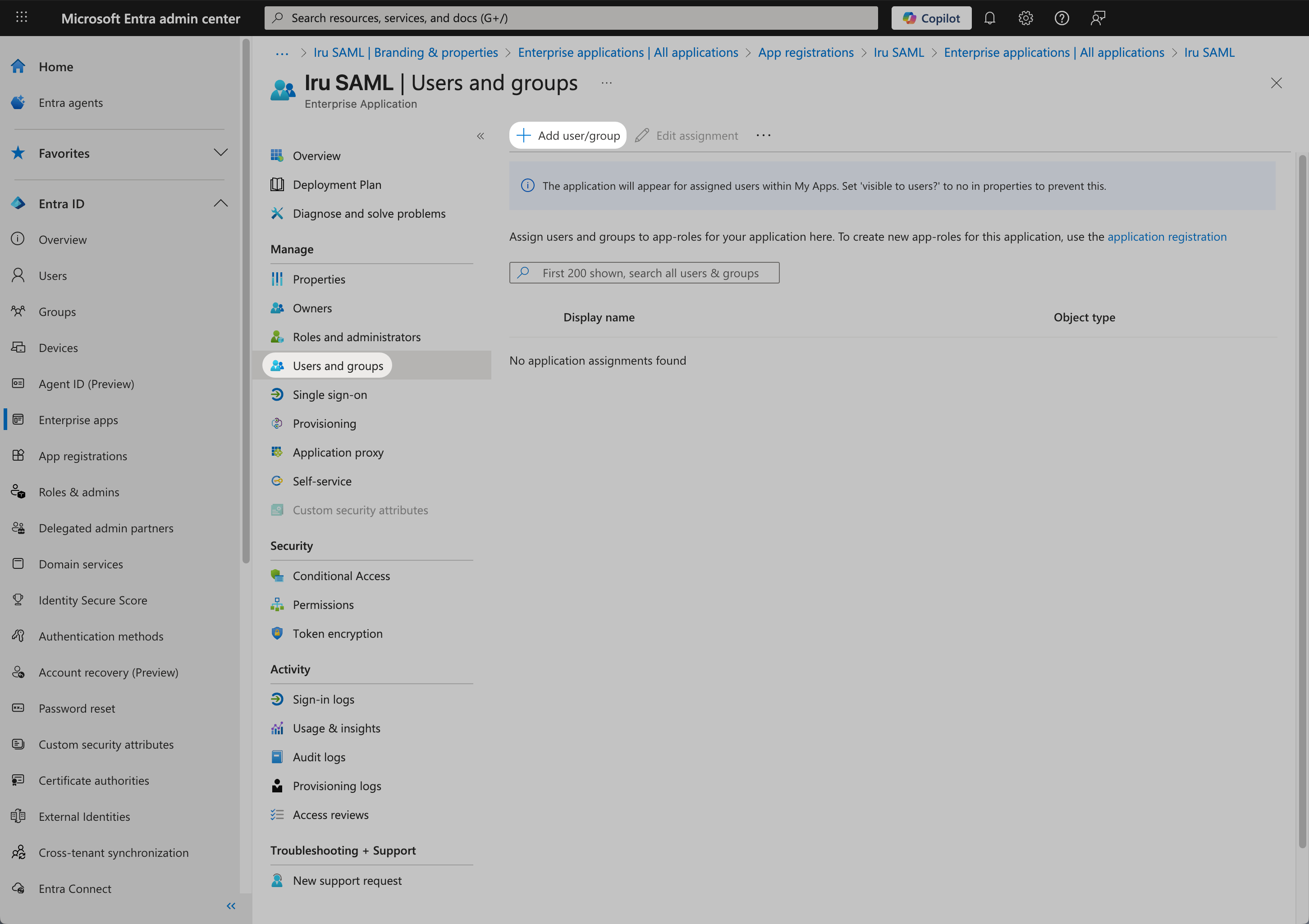This screenshot has width=1309, height=924.
Task: Open Roles and administrators
Action: click(357, 337)
